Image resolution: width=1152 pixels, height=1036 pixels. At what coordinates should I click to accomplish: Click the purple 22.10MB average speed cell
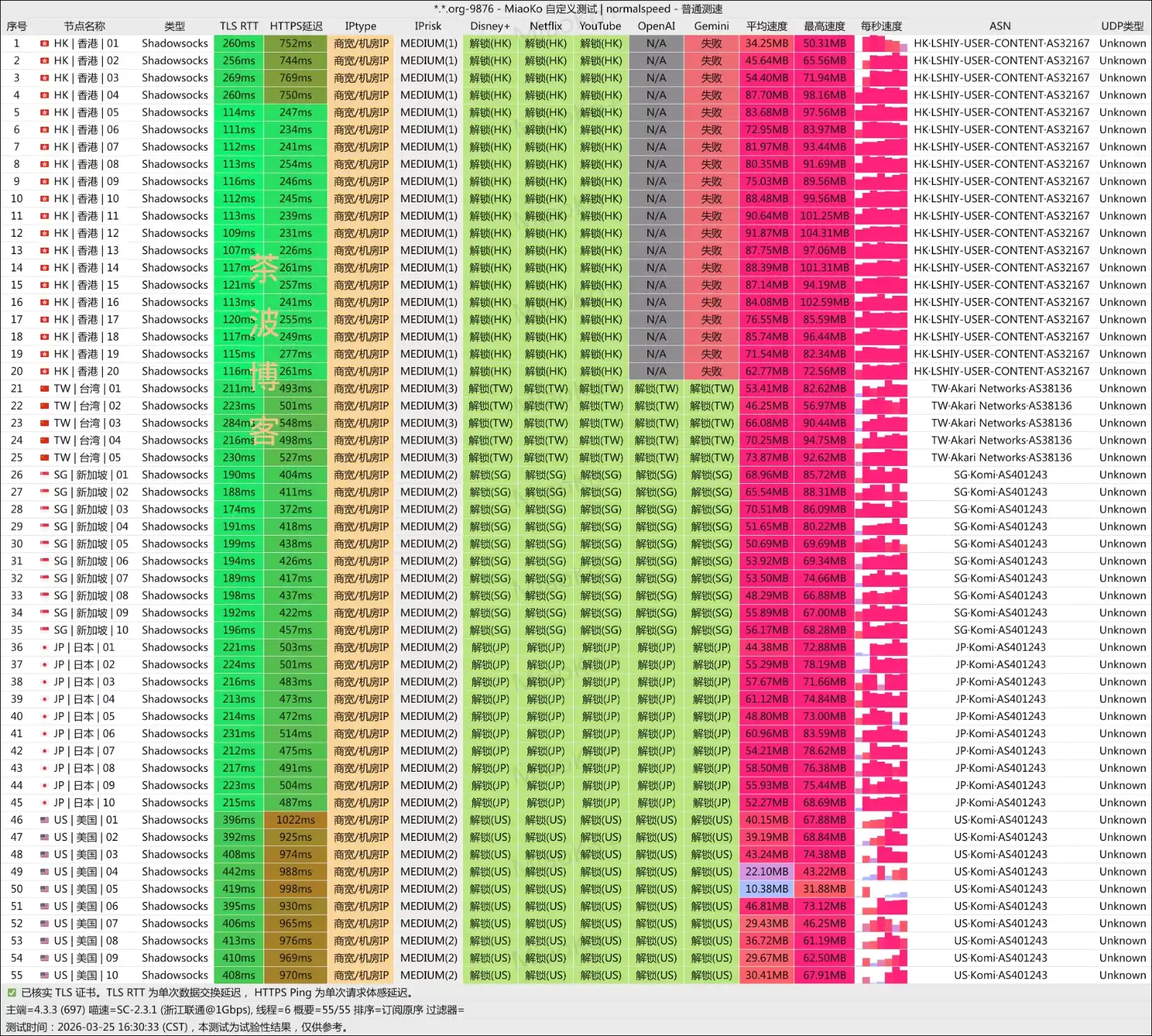coord(766,872)
